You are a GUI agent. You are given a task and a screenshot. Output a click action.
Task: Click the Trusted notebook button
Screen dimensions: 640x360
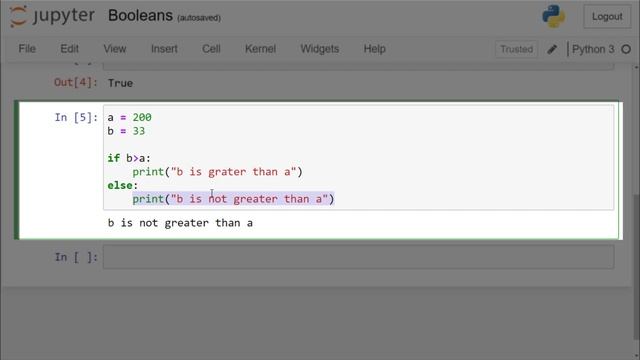click(516, 49)
